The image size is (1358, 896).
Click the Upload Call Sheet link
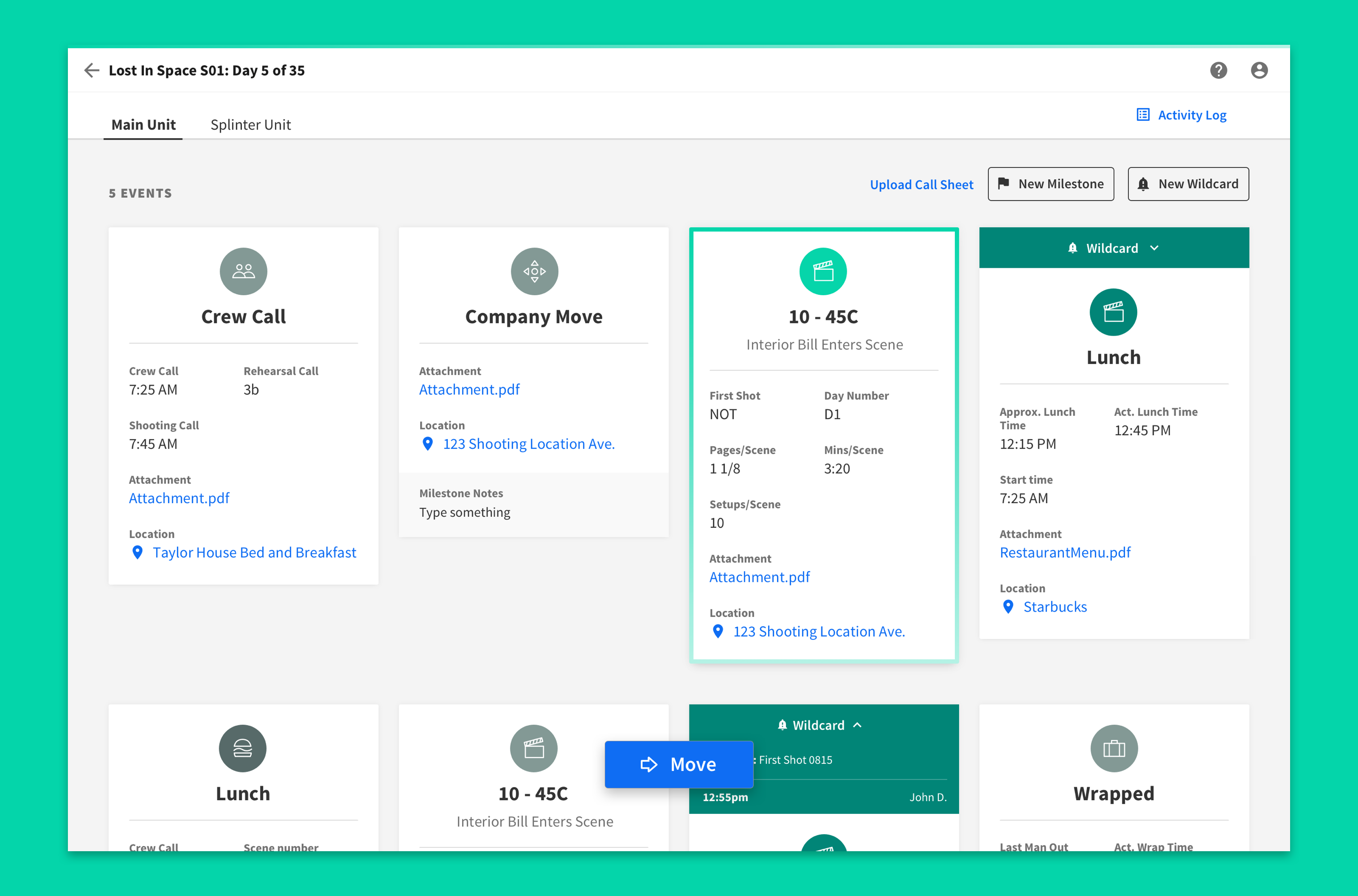921,184
